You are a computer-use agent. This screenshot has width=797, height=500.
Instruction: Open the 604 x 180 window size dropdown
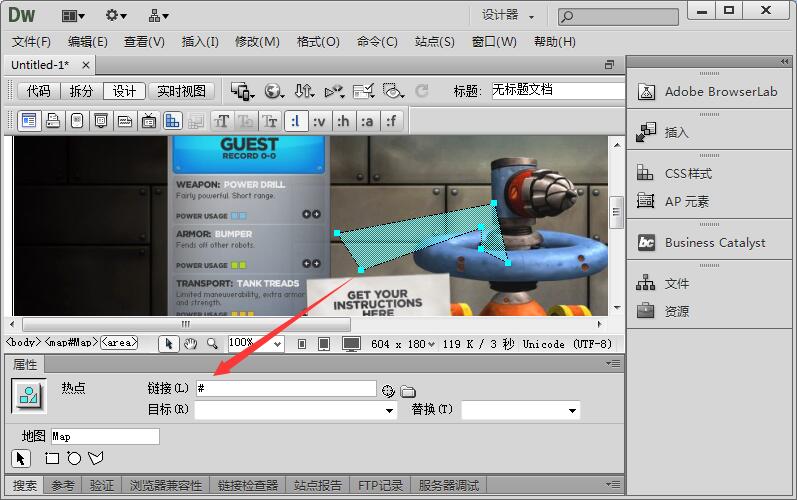coord(403,344)
